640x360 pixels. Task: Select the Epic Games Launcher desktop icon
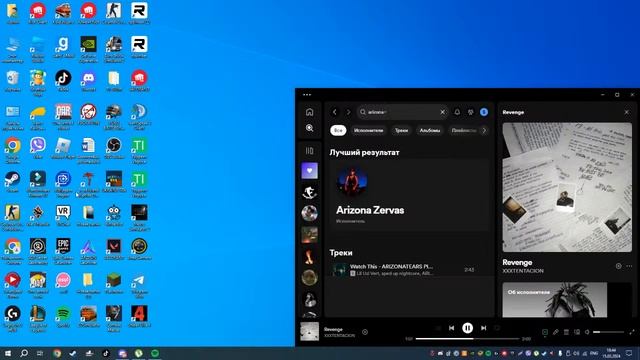(x=63, y=251)
